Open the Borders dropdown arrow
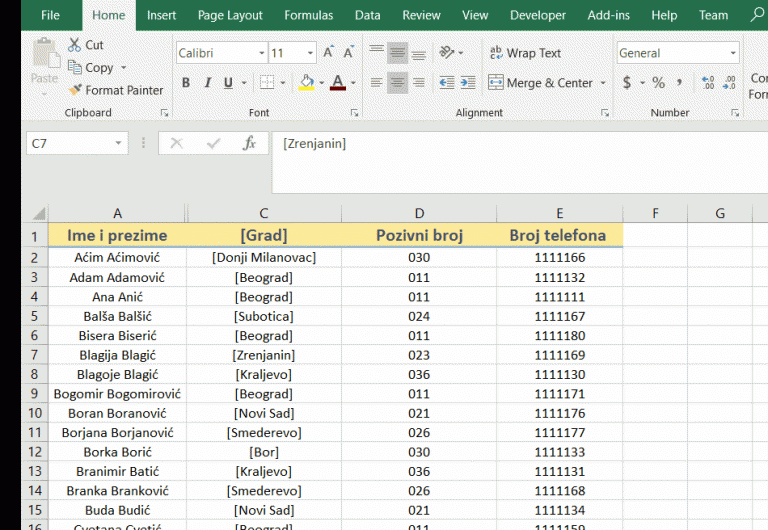 [x=283, y=83]
